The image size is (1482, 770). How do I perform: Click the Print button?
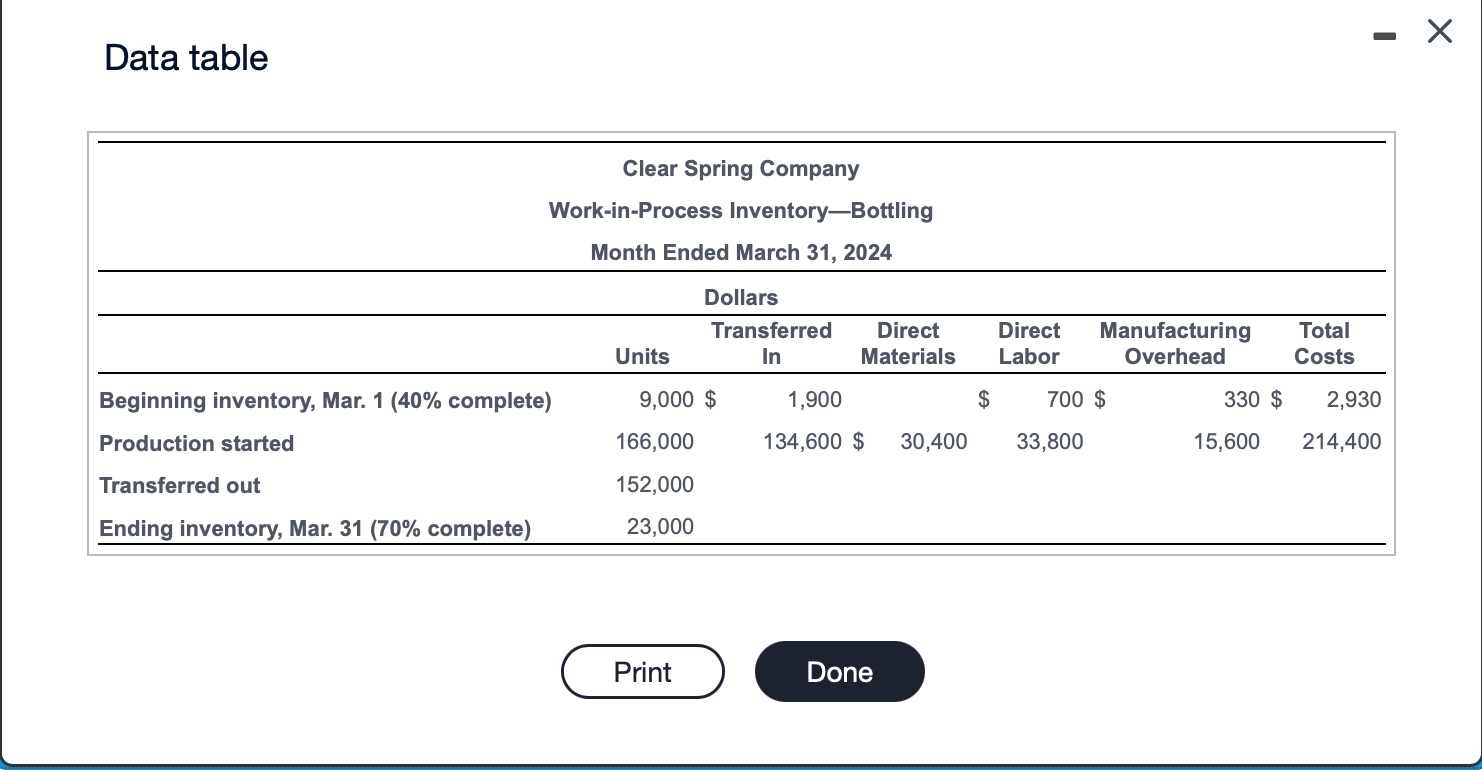pos(642,671)
